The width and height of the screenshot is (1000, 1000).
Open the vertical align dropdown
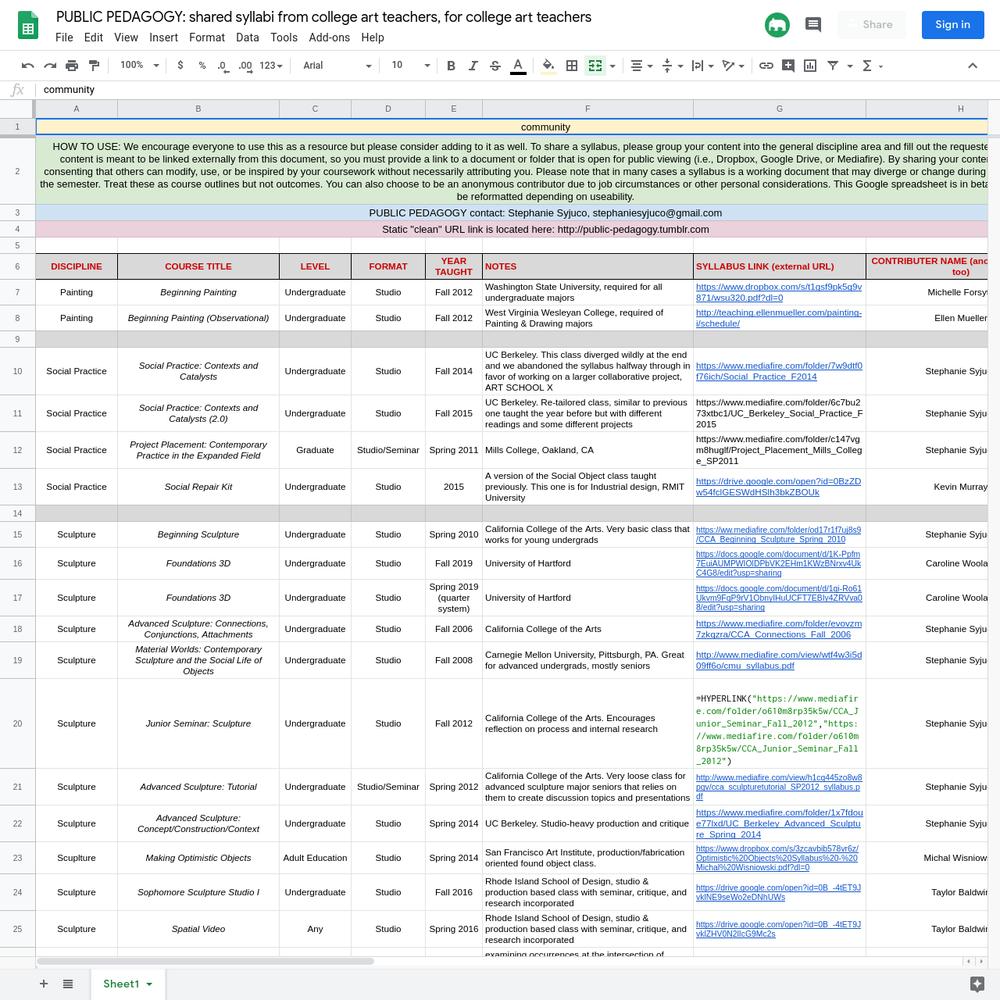coord(672,66)
